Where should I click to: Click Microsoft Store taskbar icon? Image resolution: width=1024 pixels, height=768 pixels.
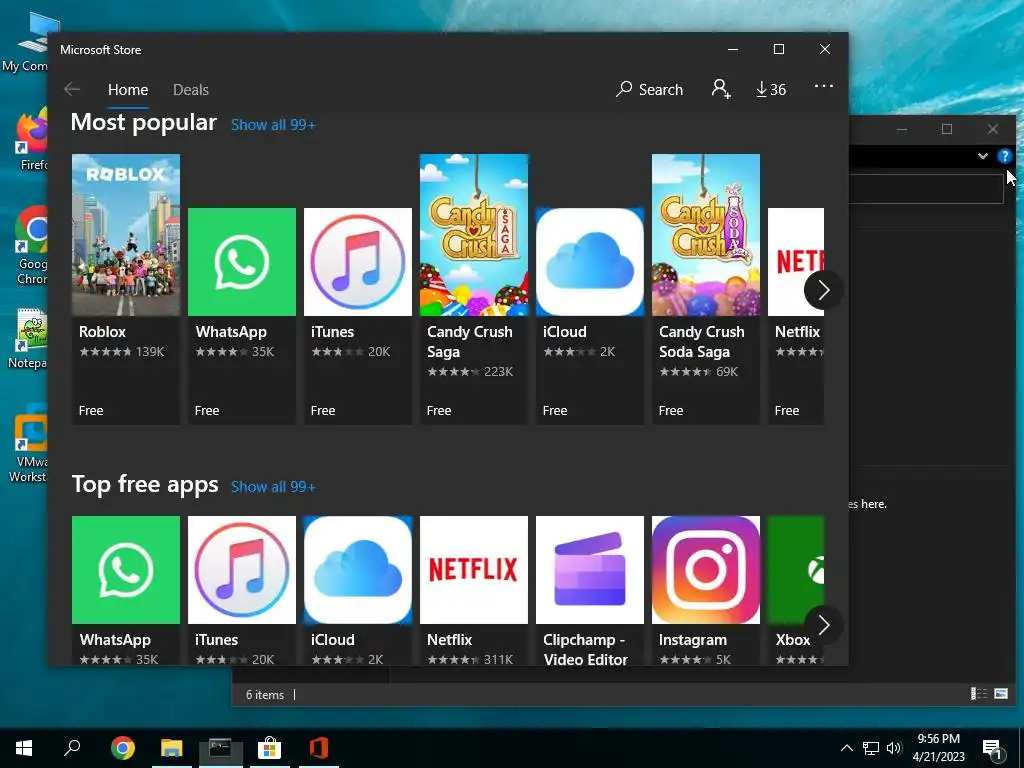coord(269,748)
